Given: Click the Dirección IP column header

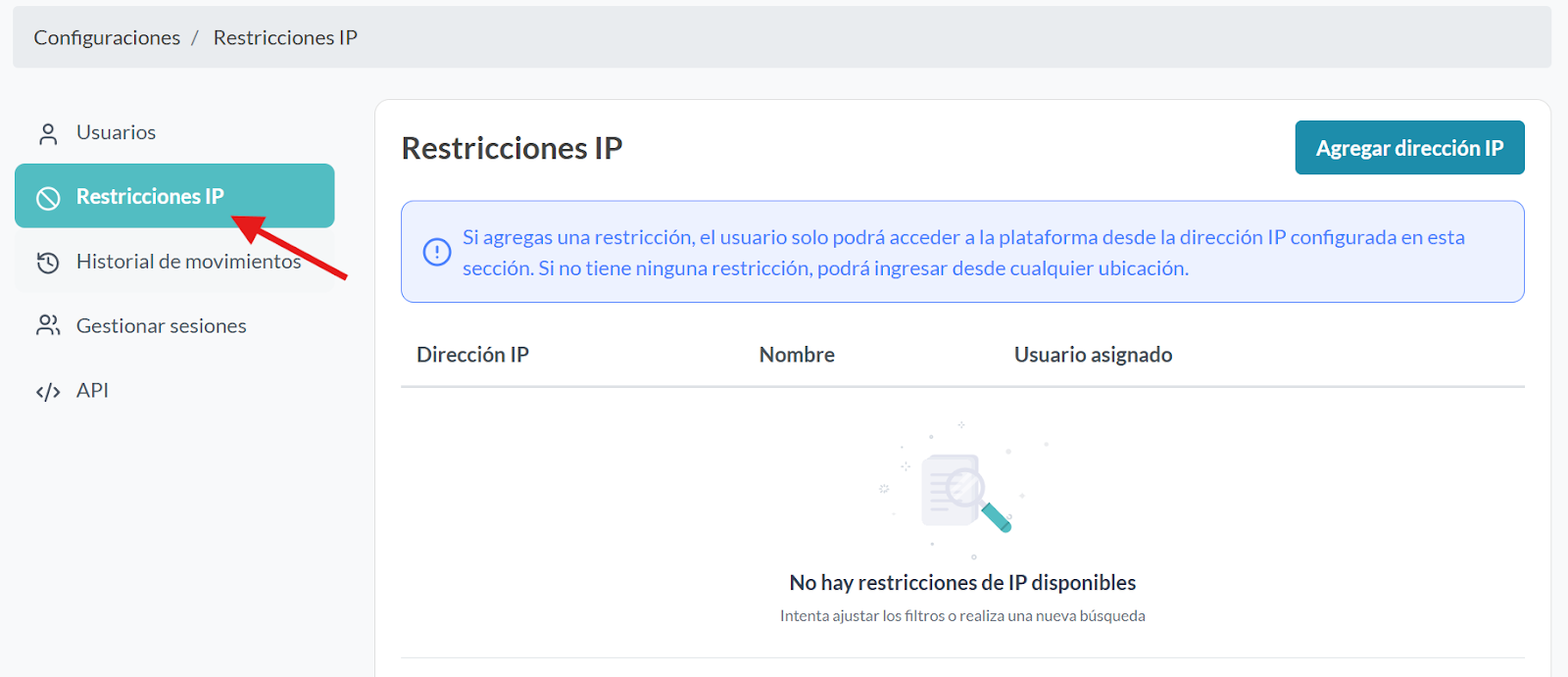Looking at the screenshot, I should tap(472, 355).
